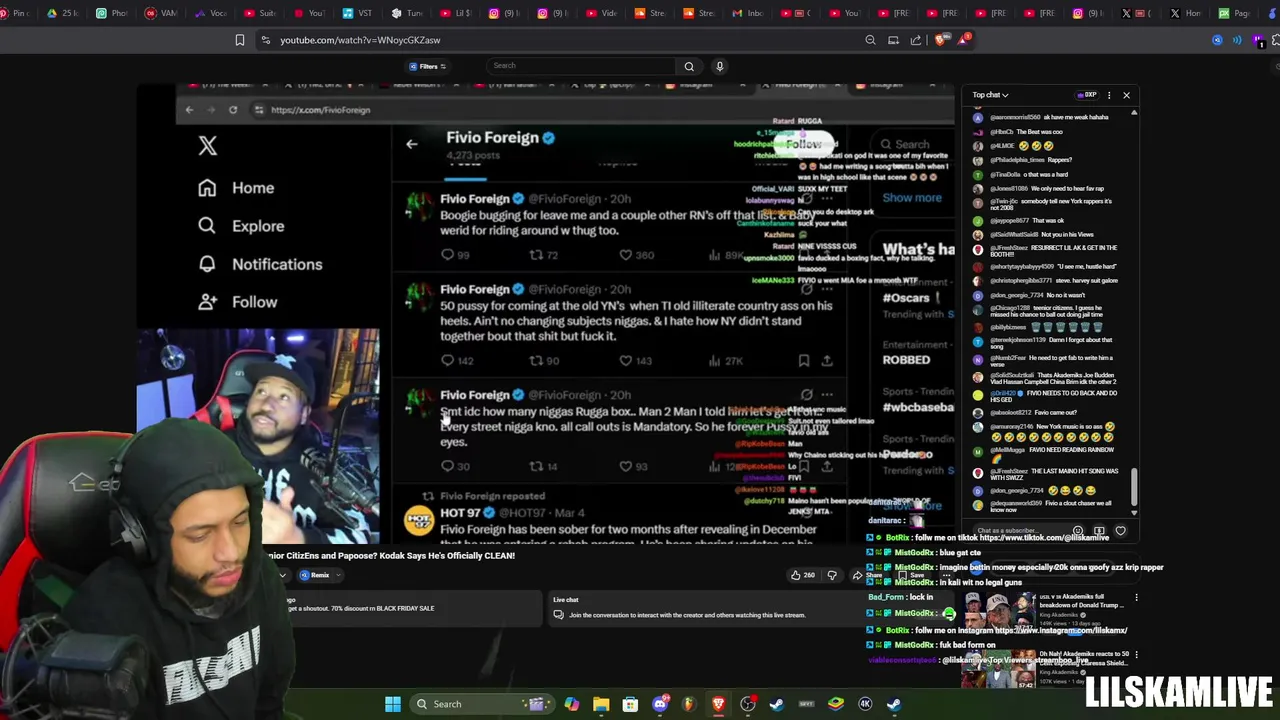Select the youtube.com address bar URL
Image resolution: width=1280 pixels, height=720 pixels.
coord(360,40)
